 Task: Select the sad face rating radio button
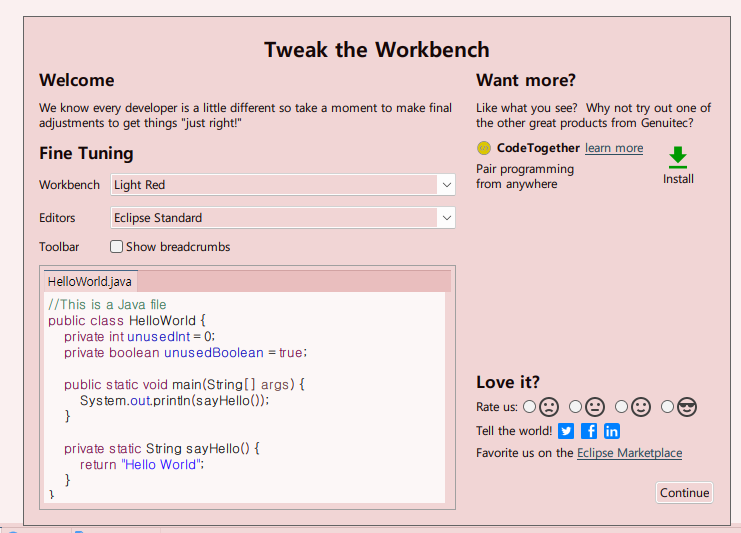[529, 407]
